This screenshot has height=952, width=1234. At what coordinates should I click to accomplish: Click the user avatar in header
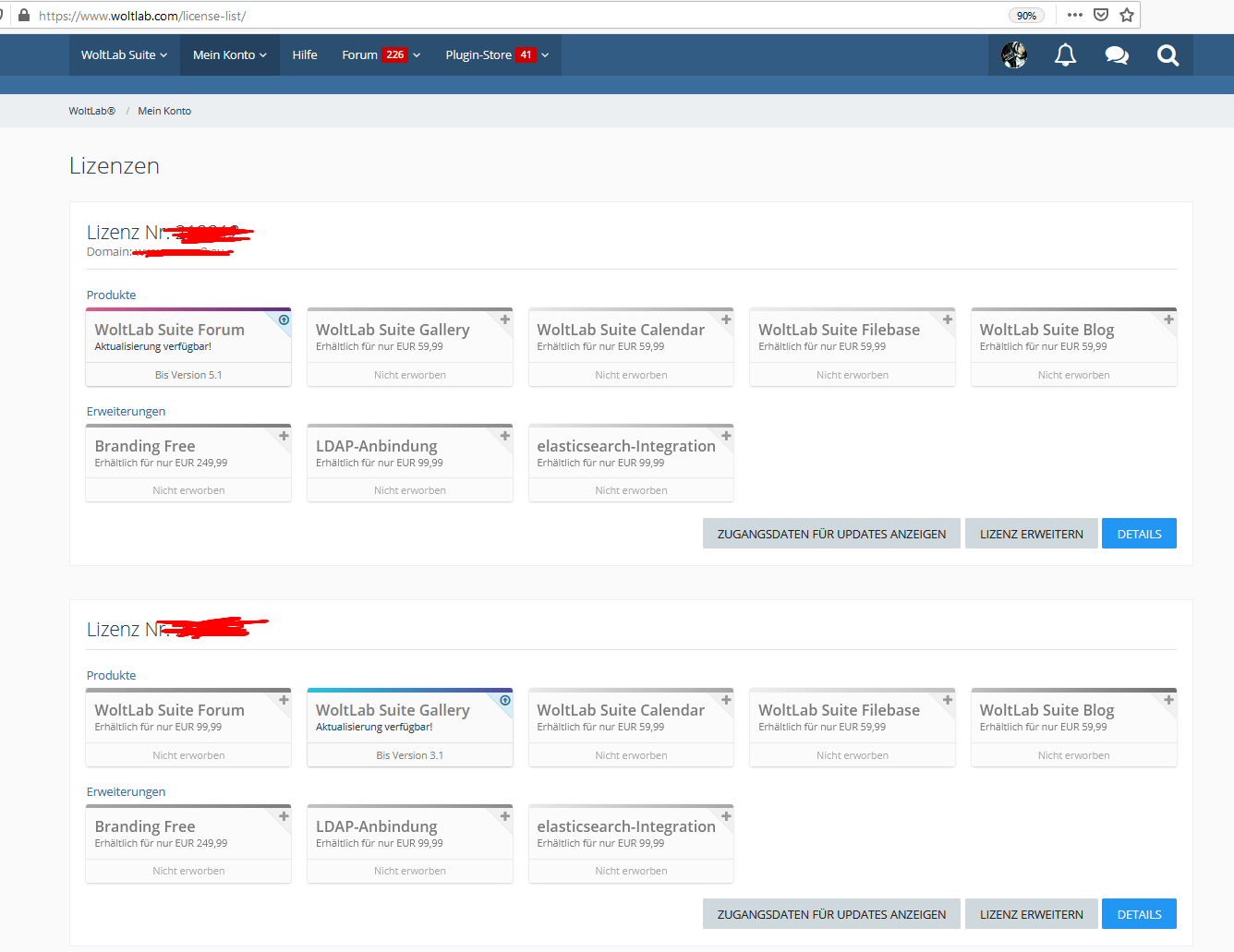[x=1014, y=55]
